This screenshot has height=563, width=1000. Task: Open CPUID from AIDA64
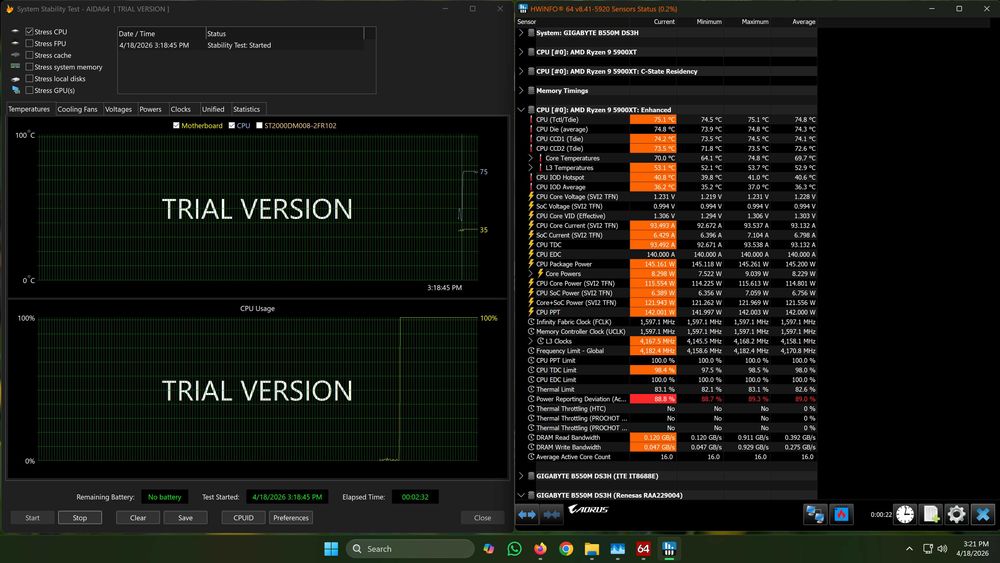244,518
